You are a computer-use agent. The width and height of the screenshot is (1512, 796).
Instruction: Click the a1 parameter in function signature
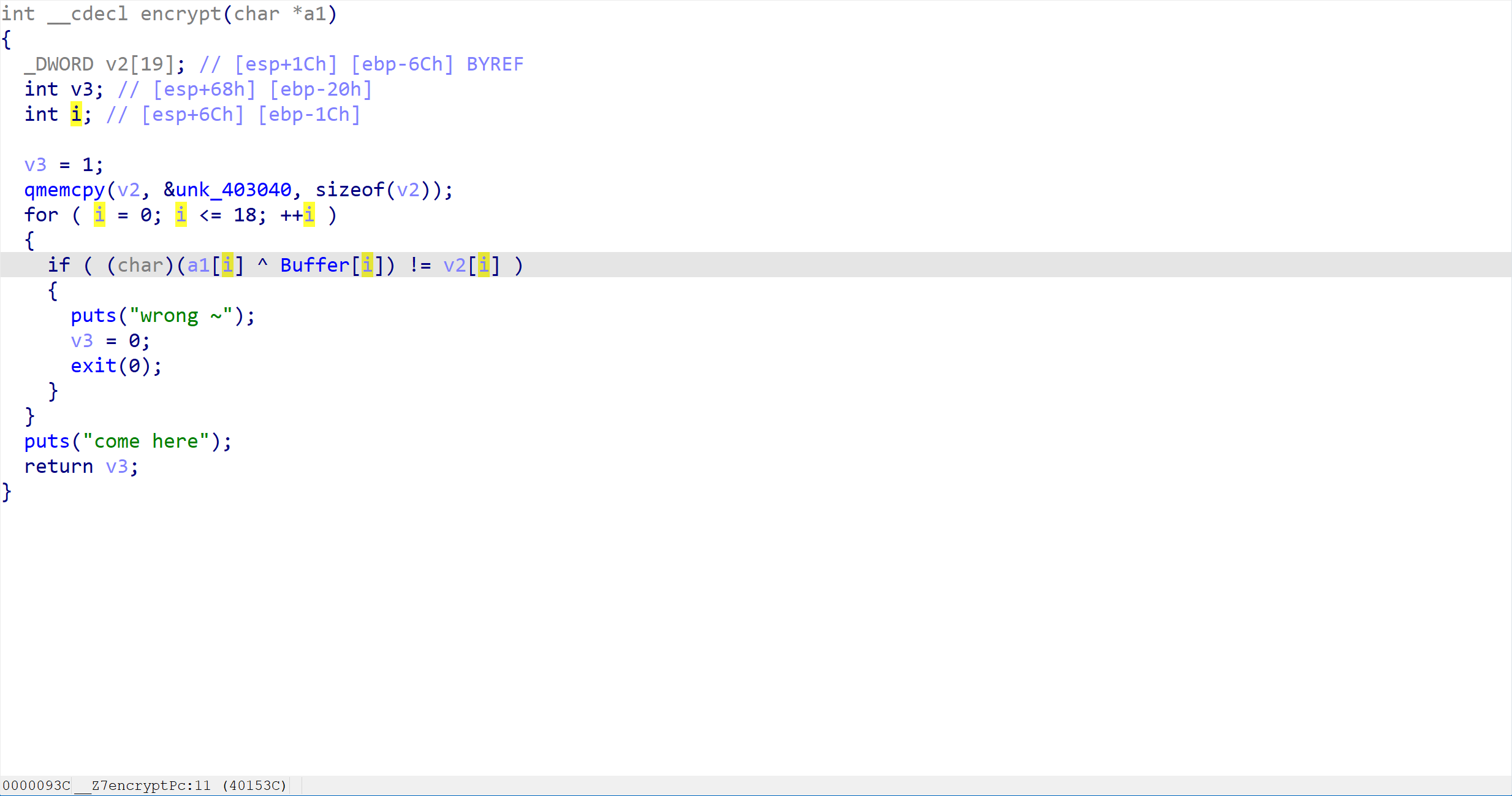tap(314, 13)
